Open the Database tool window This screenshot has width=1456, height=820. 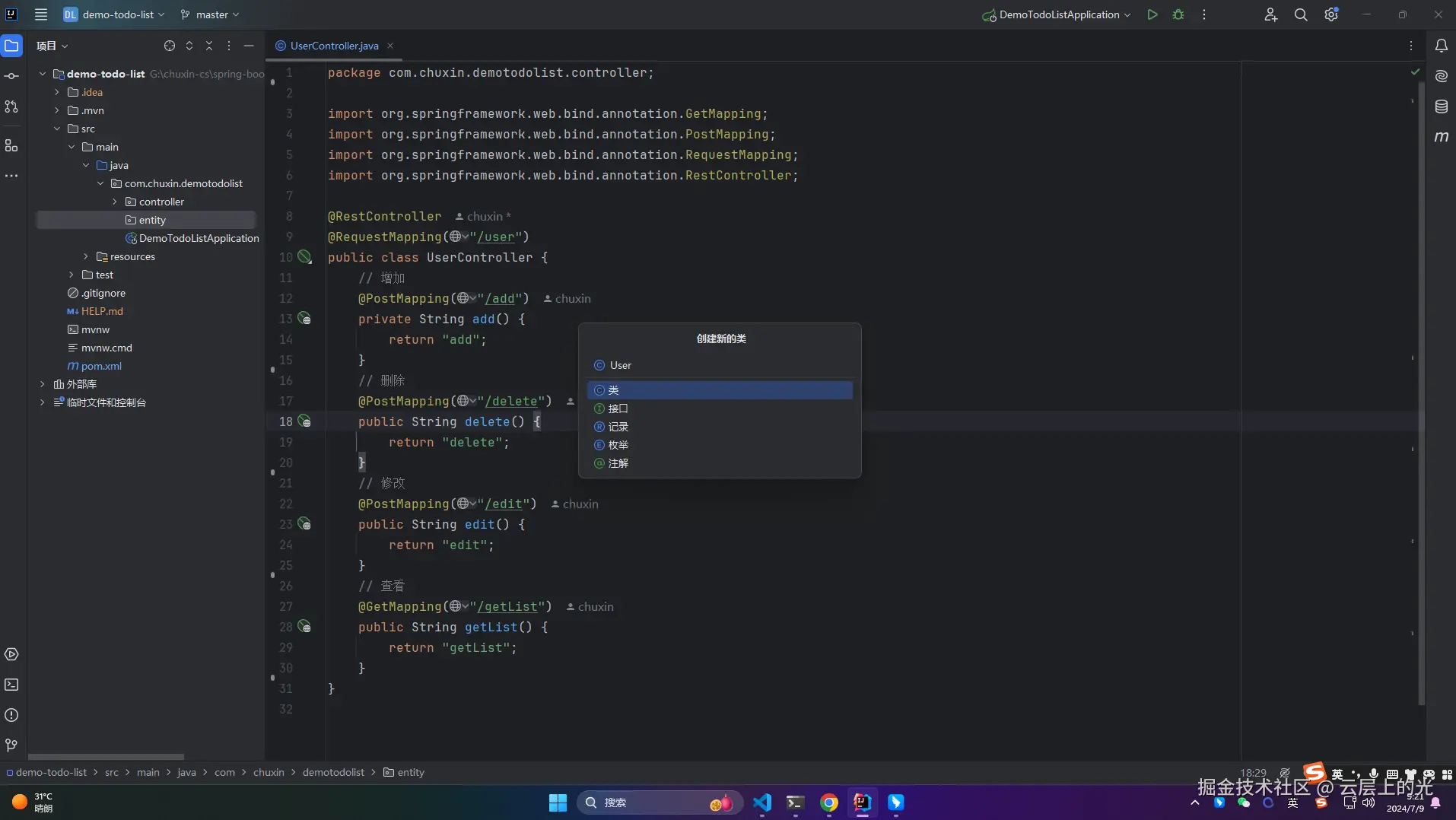point(1441,106)
